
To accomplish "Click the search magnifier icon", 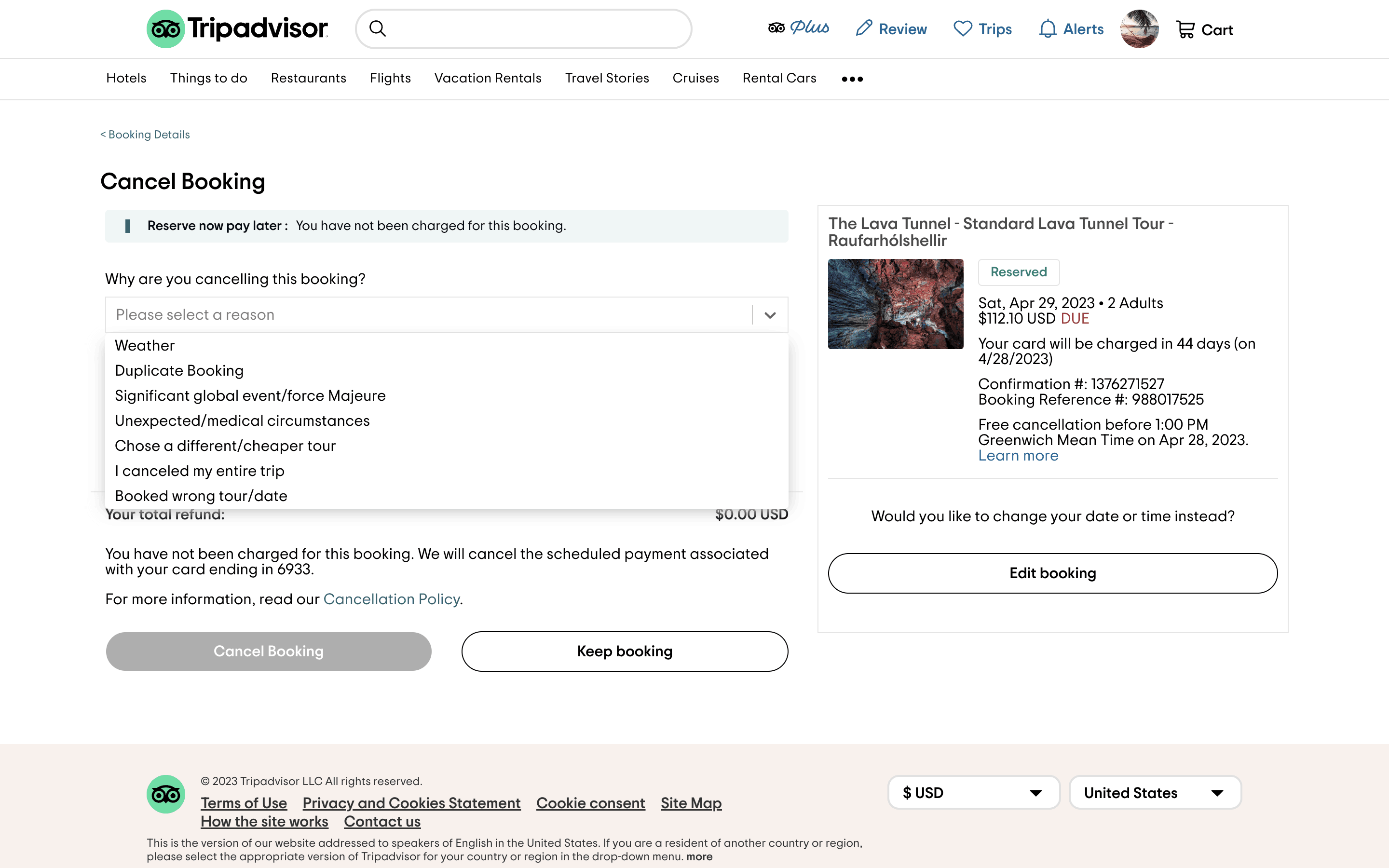I will tap(377, 29).
